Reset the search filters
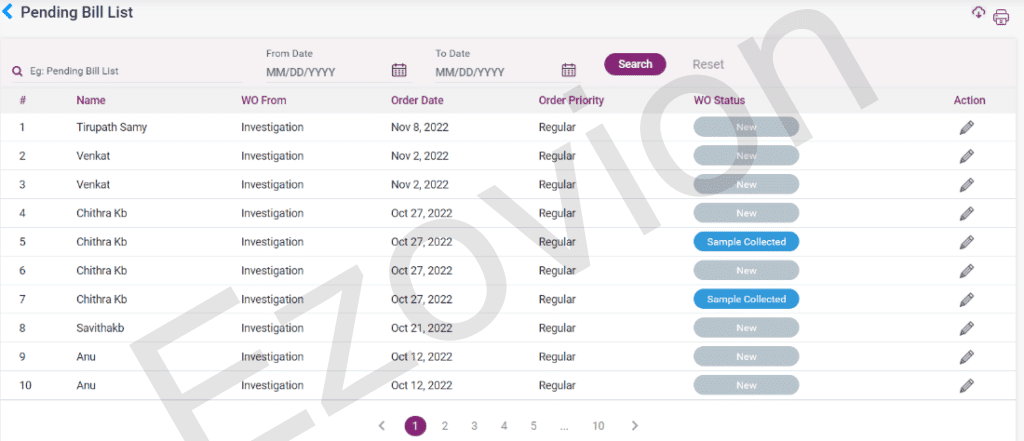The width and height of the screenshot is (1024, 441). [x=708, y=64]
